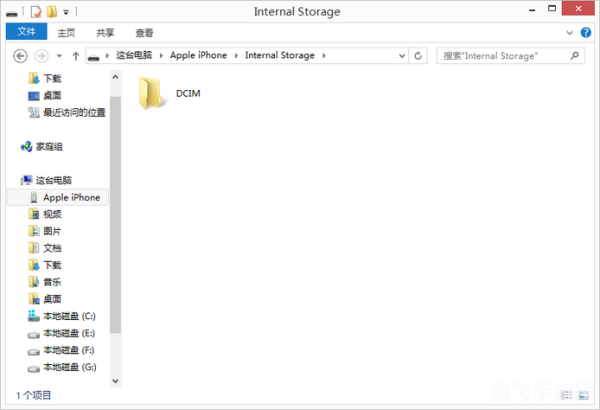
Task: Switch to the 查看 ribbon tab
Action: [145, 32]
